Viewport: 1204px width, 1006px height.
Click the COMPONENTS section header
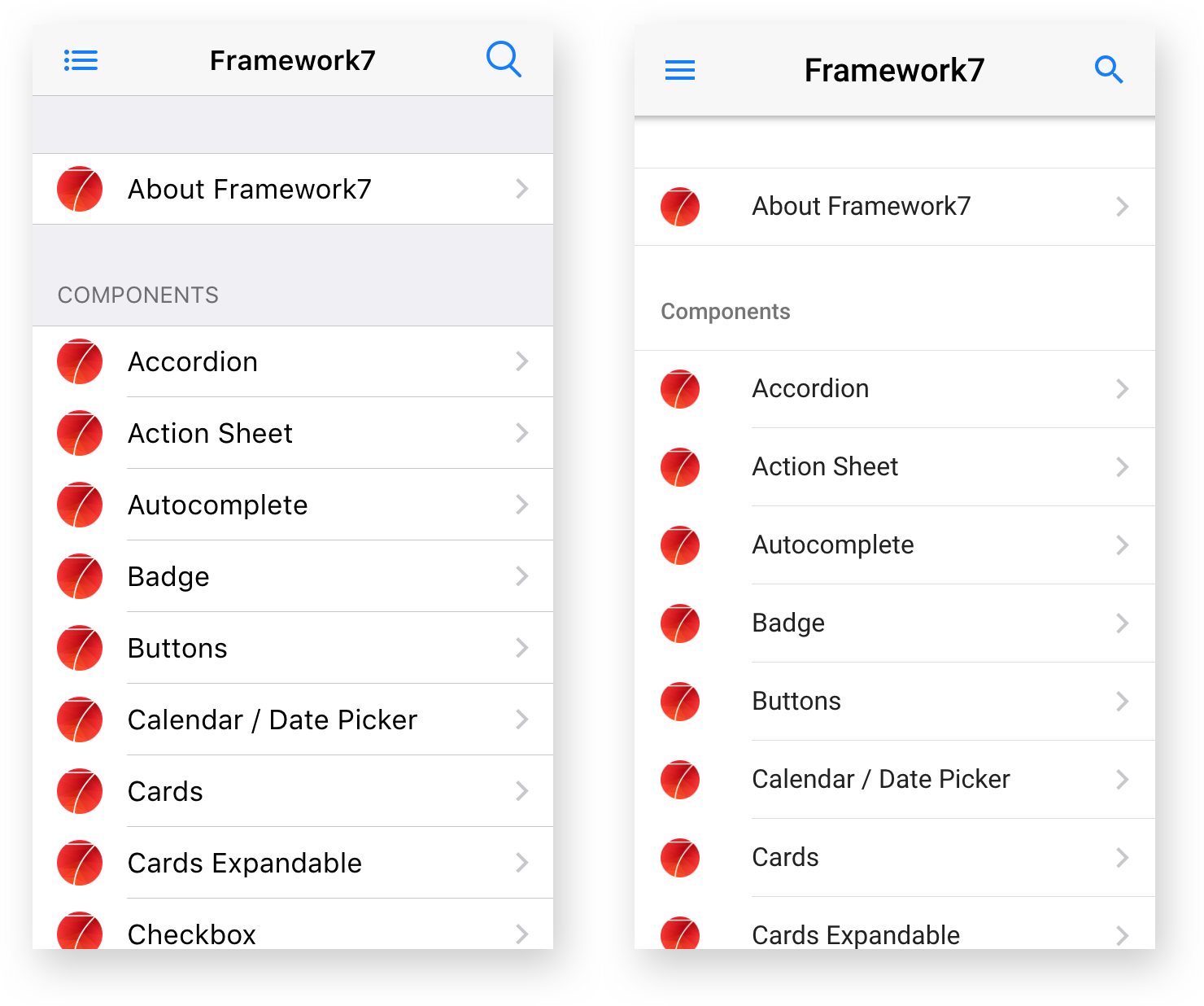(x=137, y=295)
